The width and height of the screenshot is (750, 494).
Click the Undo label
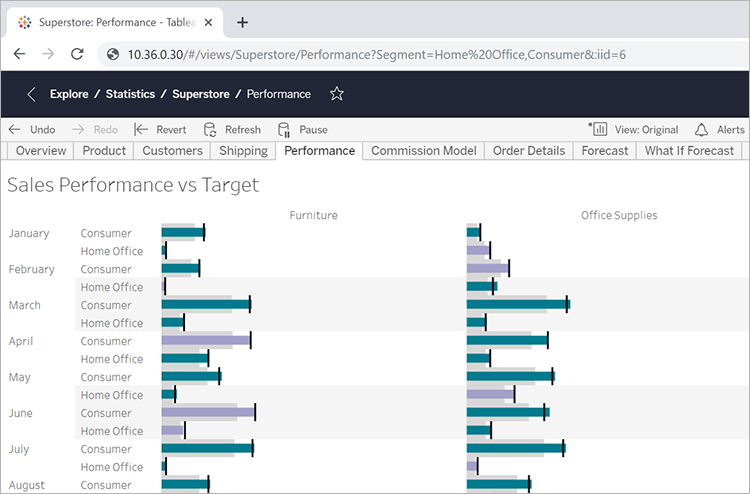click(x=43, y=130)
